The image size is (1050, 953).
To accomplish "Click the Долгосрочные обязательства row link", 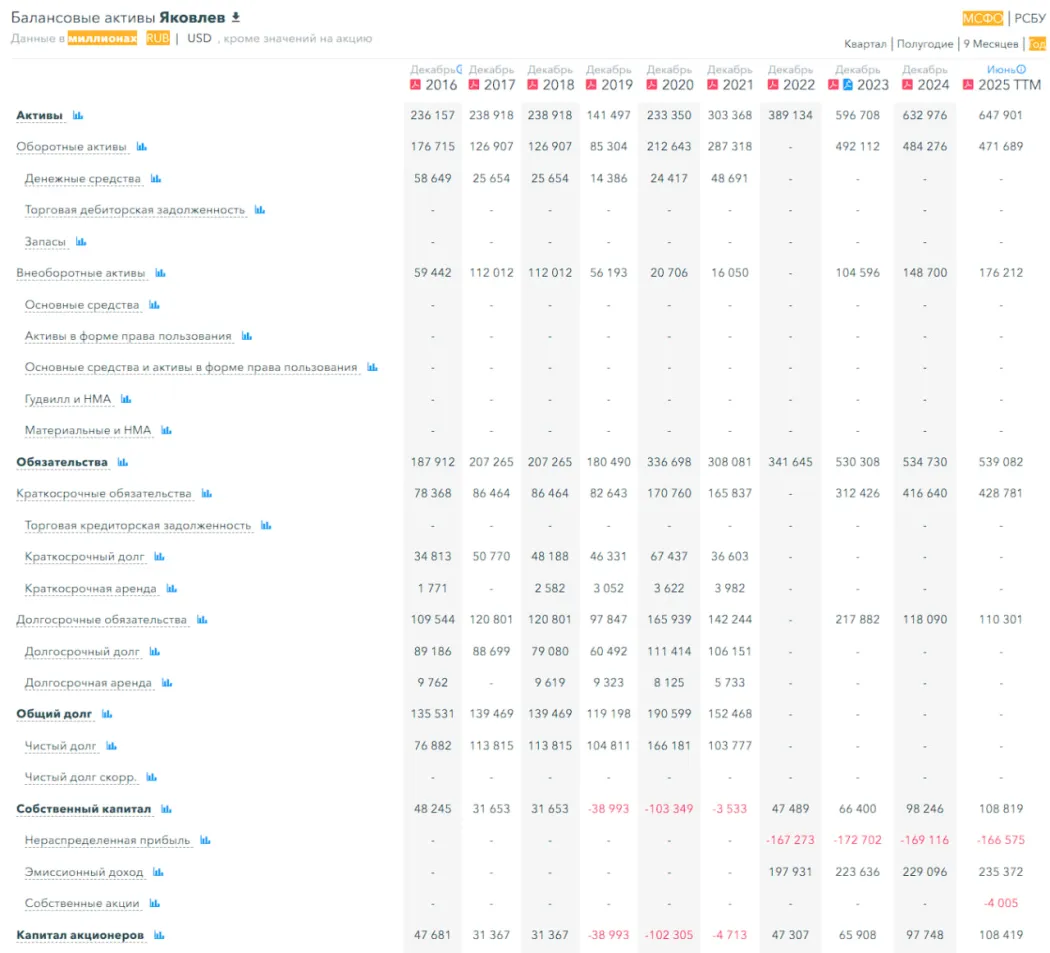I will click(101, 620).
